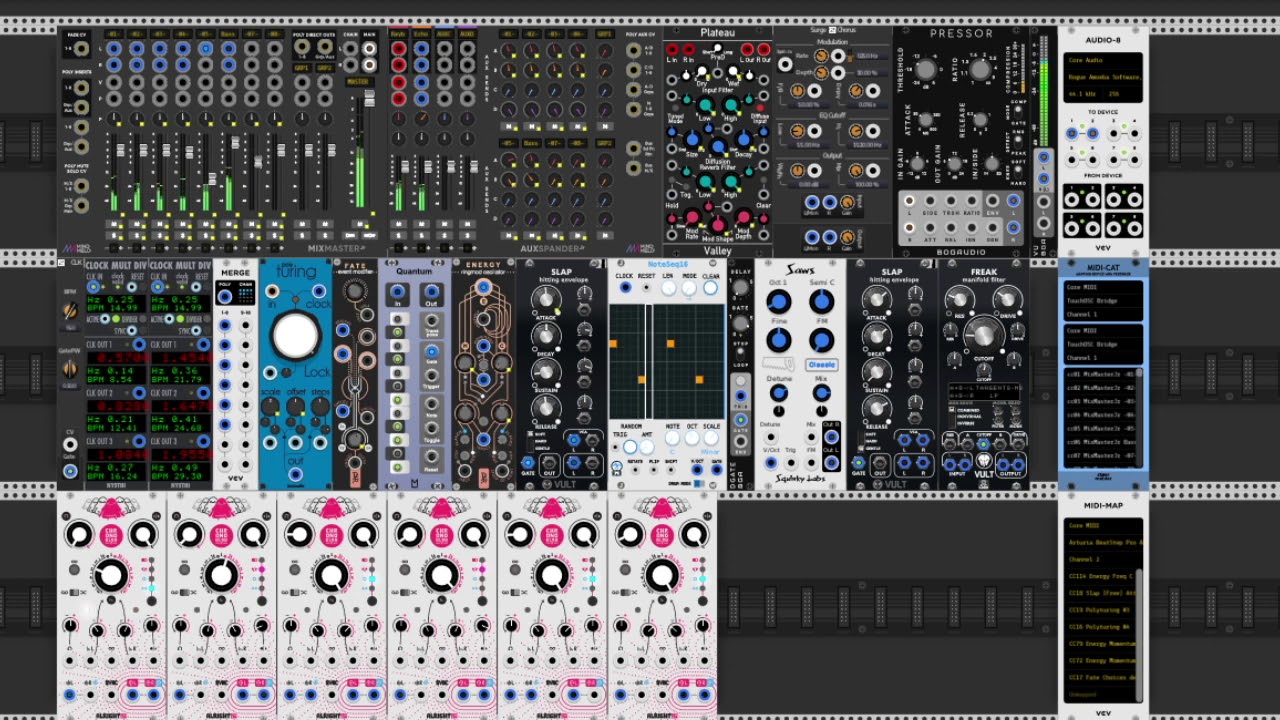Solo track -03- in MixMaster
This screenshot has height=720, width=1280.
[159, 234]
